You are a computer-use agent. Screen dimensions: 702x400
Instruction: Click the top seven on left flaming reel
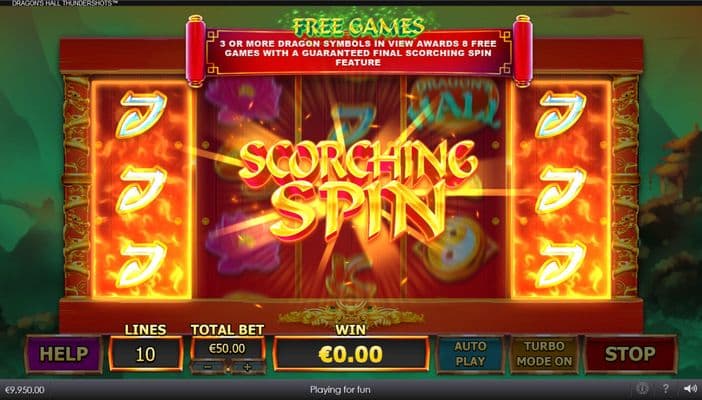coord(141,114)
